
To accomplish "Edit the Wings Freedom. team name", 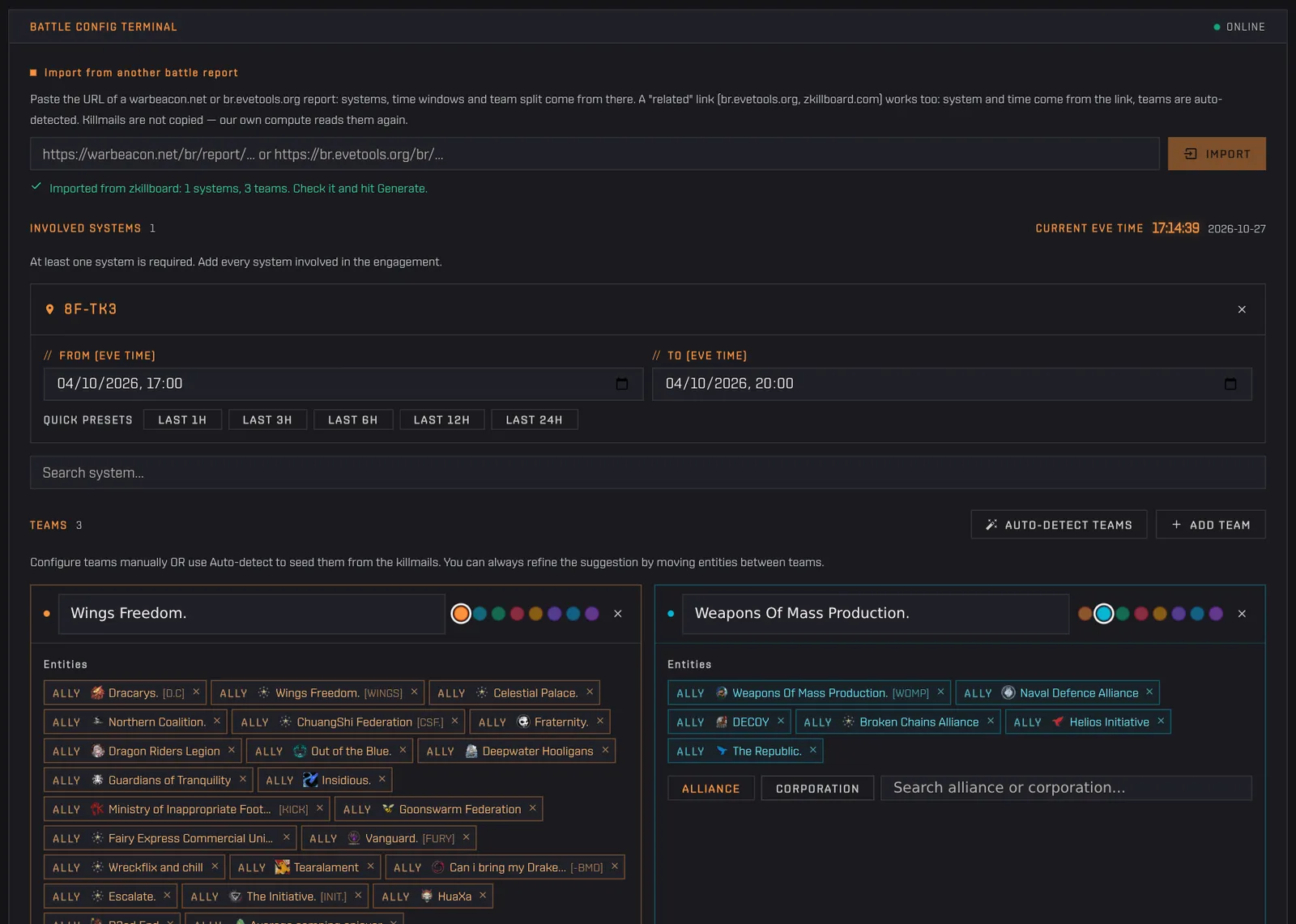I will 252,614.
